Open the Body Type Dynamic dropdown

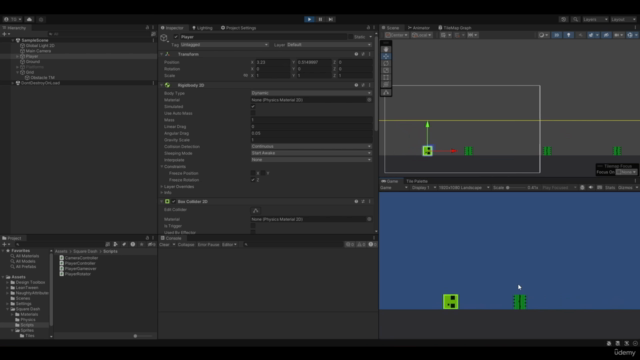311,93
